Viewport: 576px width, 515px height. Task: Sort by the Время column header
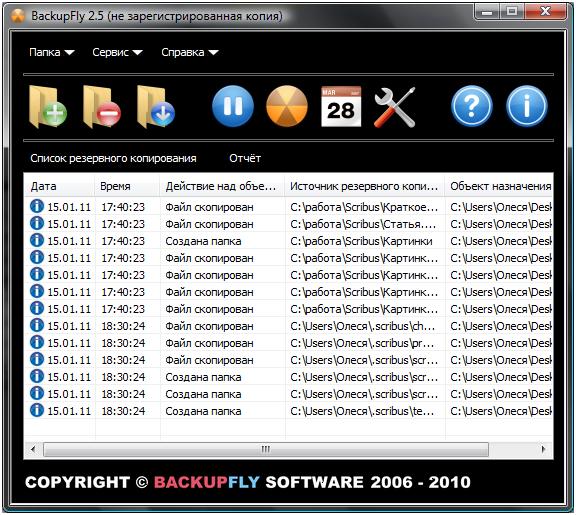(x=127, y=186)
